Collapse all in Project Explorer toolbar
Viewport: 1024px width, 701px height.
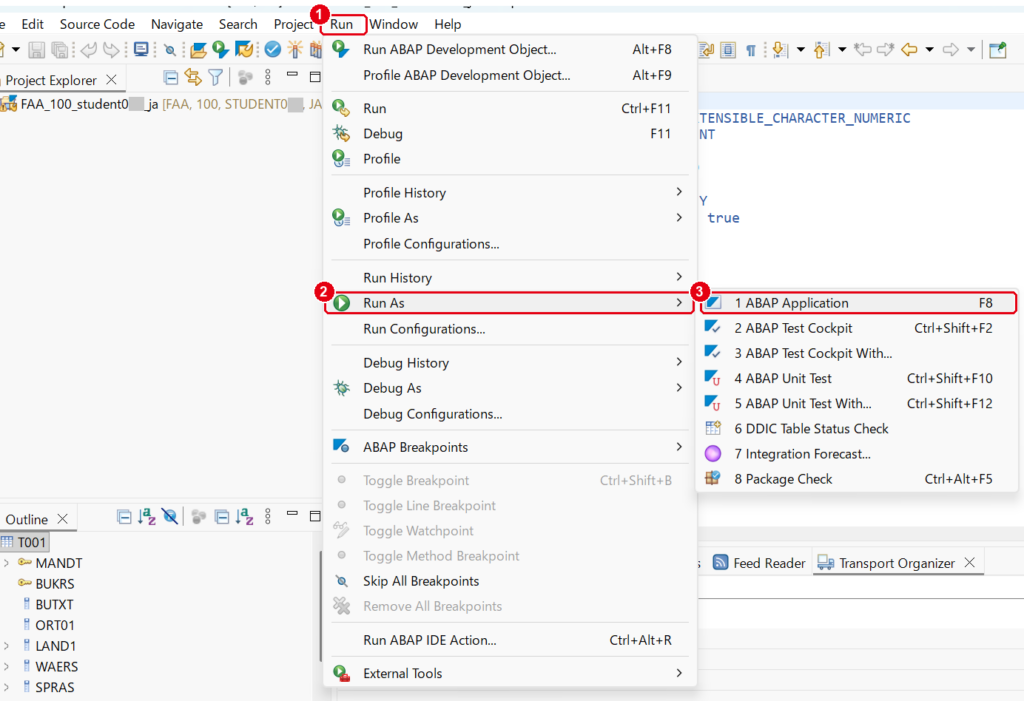click(170, 78)
